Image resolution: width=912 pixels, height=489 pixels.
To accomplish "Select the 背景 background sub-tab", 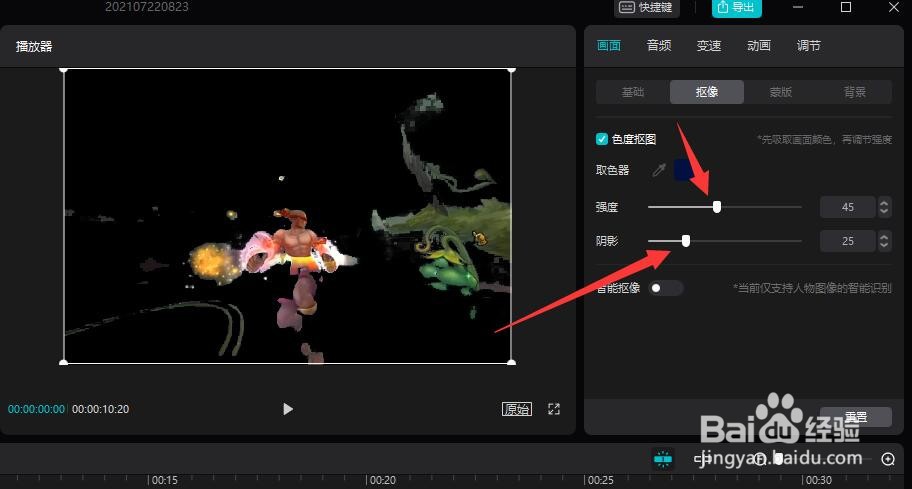I will pos(854,92).
